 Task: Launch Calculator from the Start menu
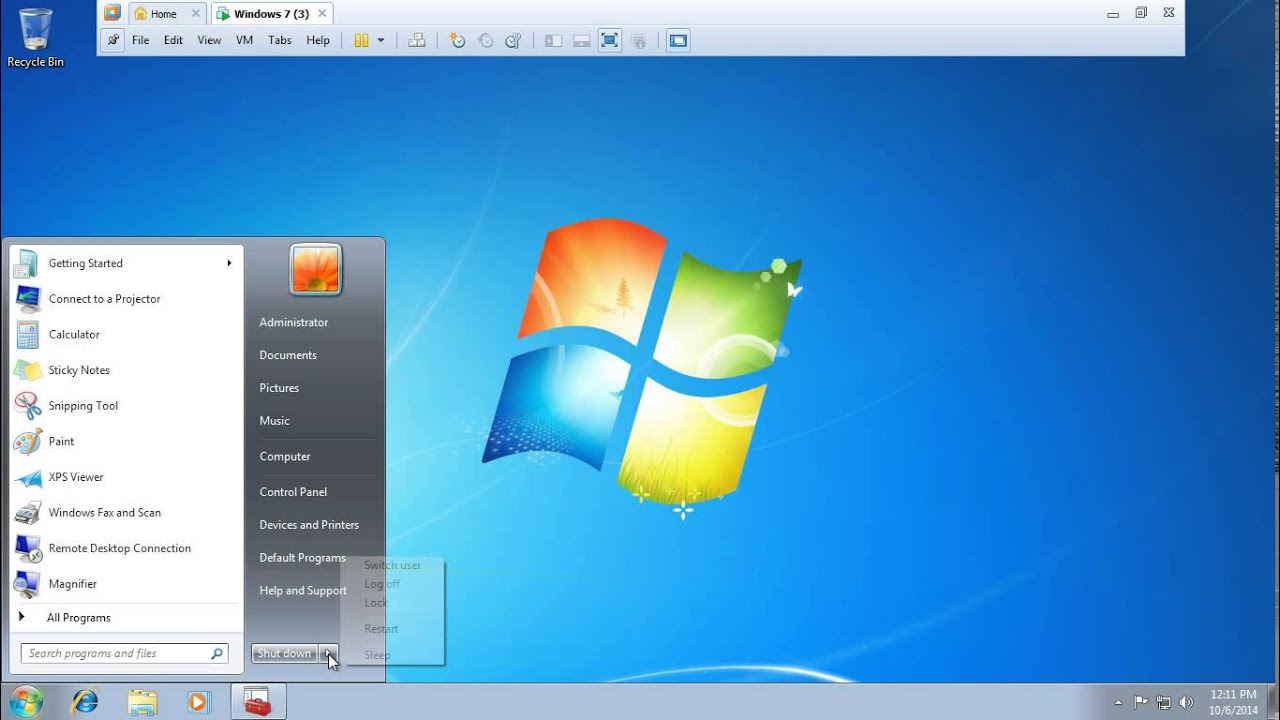tap(126, 334)
